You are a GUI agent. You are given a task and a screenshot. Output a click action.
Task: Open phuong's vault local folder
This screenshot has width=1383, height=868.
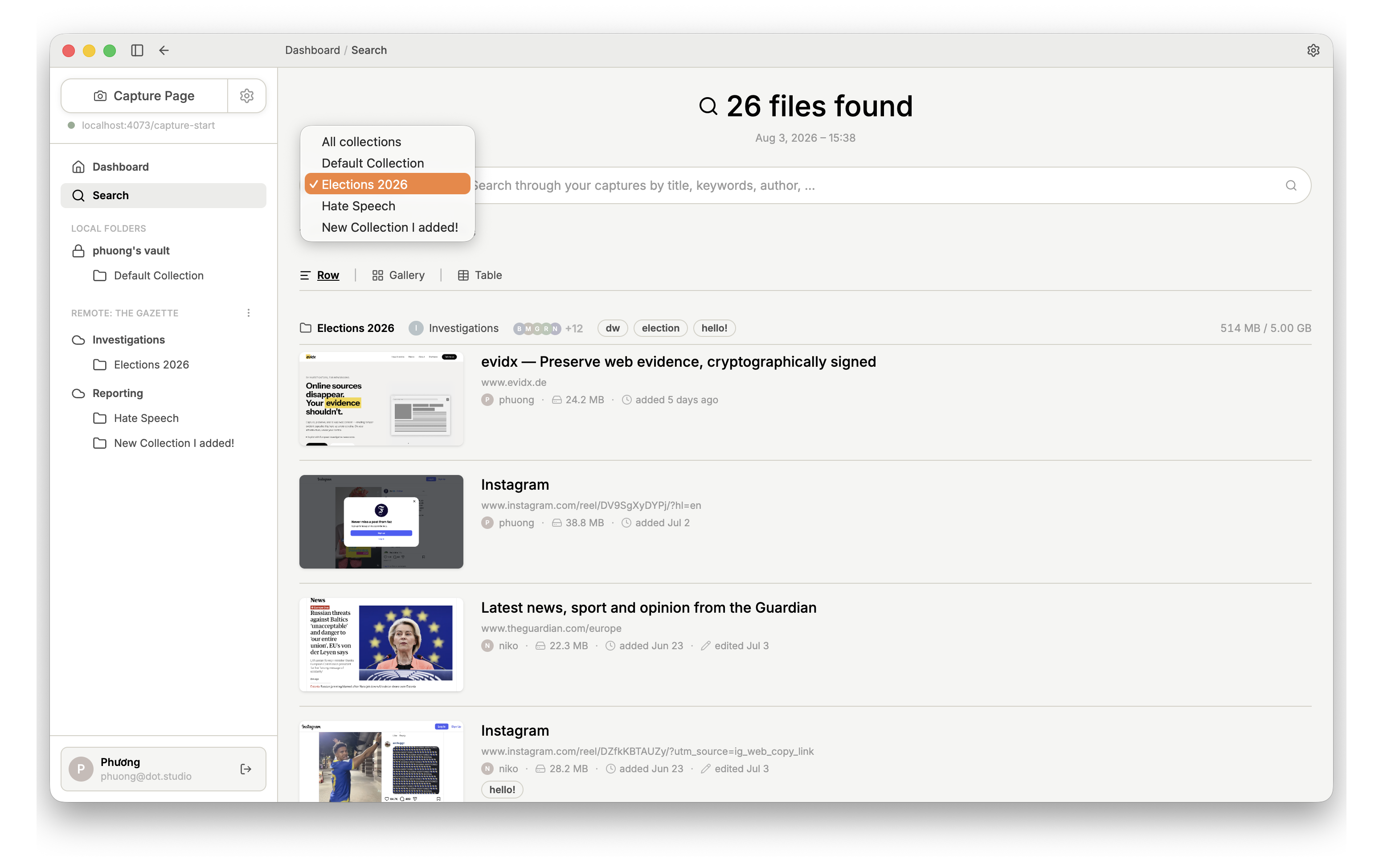pos(164,251)
